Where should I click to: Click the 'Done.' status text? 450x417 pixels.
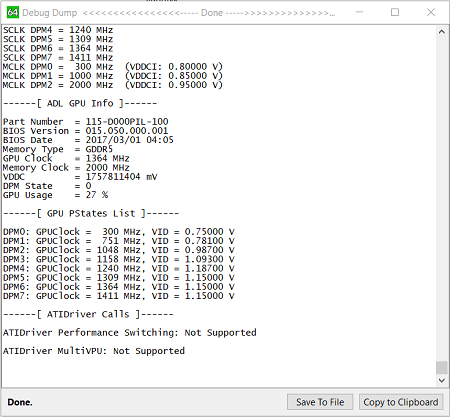coord(20,402)
